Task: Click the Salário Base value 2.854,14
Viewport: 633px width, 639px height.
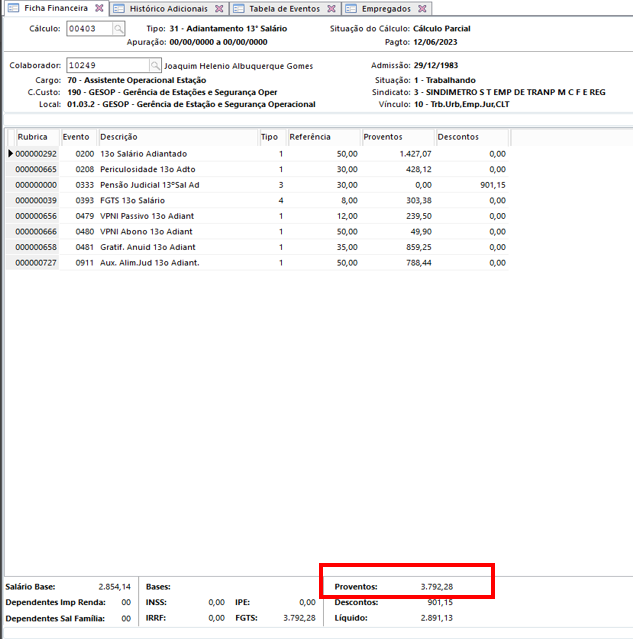Action: tap(115, 587)
